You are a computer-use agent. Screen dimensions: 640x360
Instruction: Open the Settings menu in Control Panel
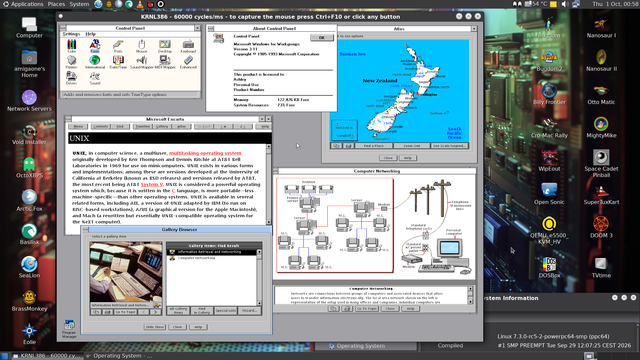pyautogui.click(x=71, y=34)
